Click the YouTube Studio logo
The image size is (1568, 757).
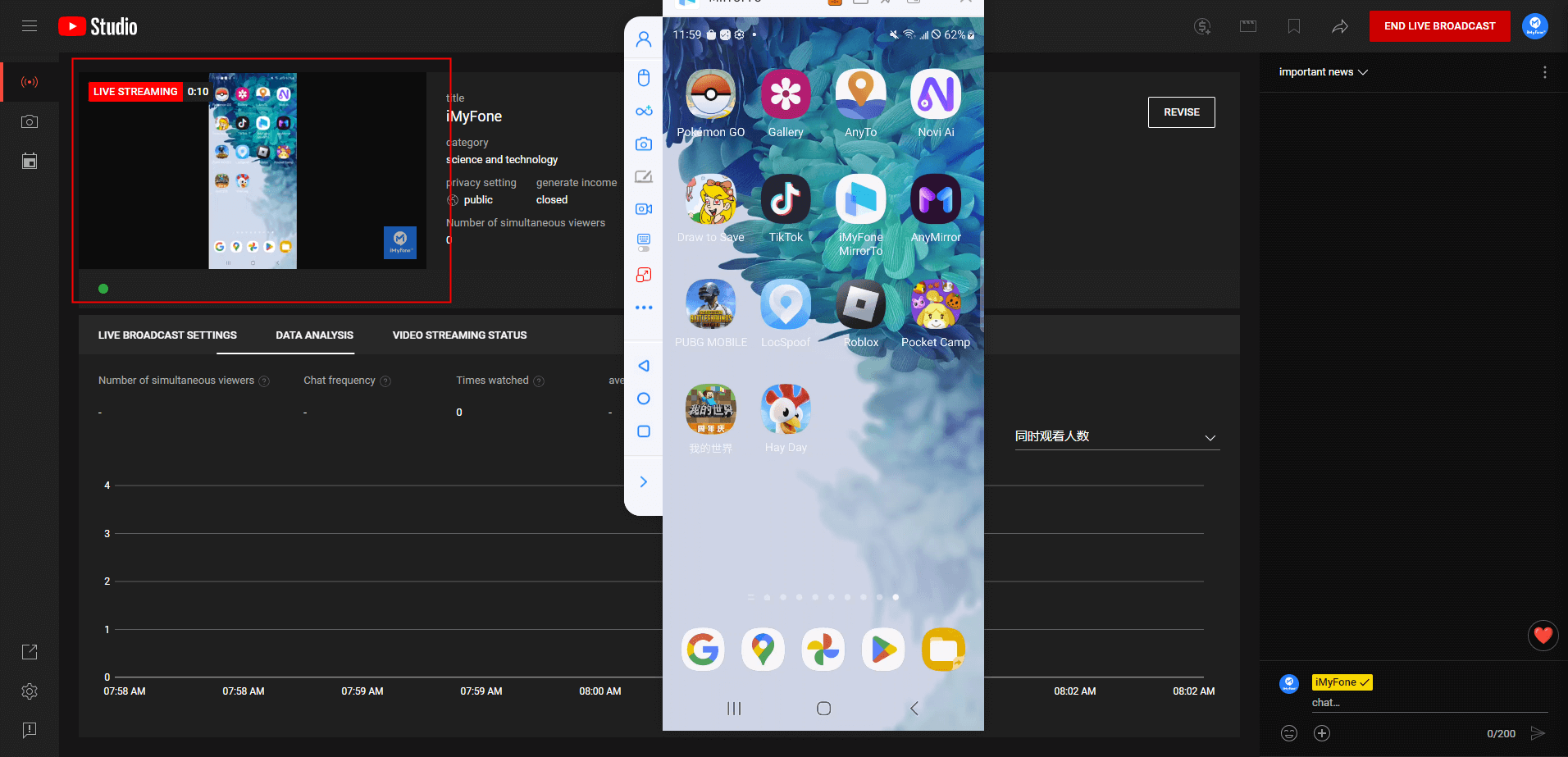click(98, 26)
